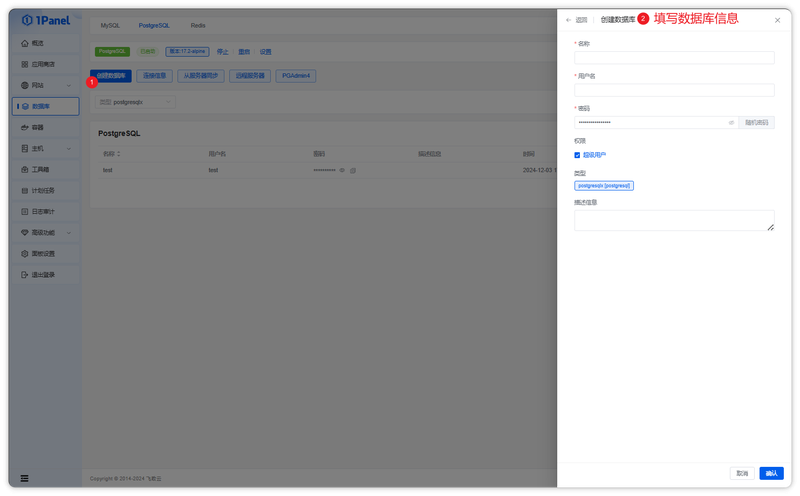Expand the 主机 host sidebar submenu

pyautogui.click(x=69, y=148)
